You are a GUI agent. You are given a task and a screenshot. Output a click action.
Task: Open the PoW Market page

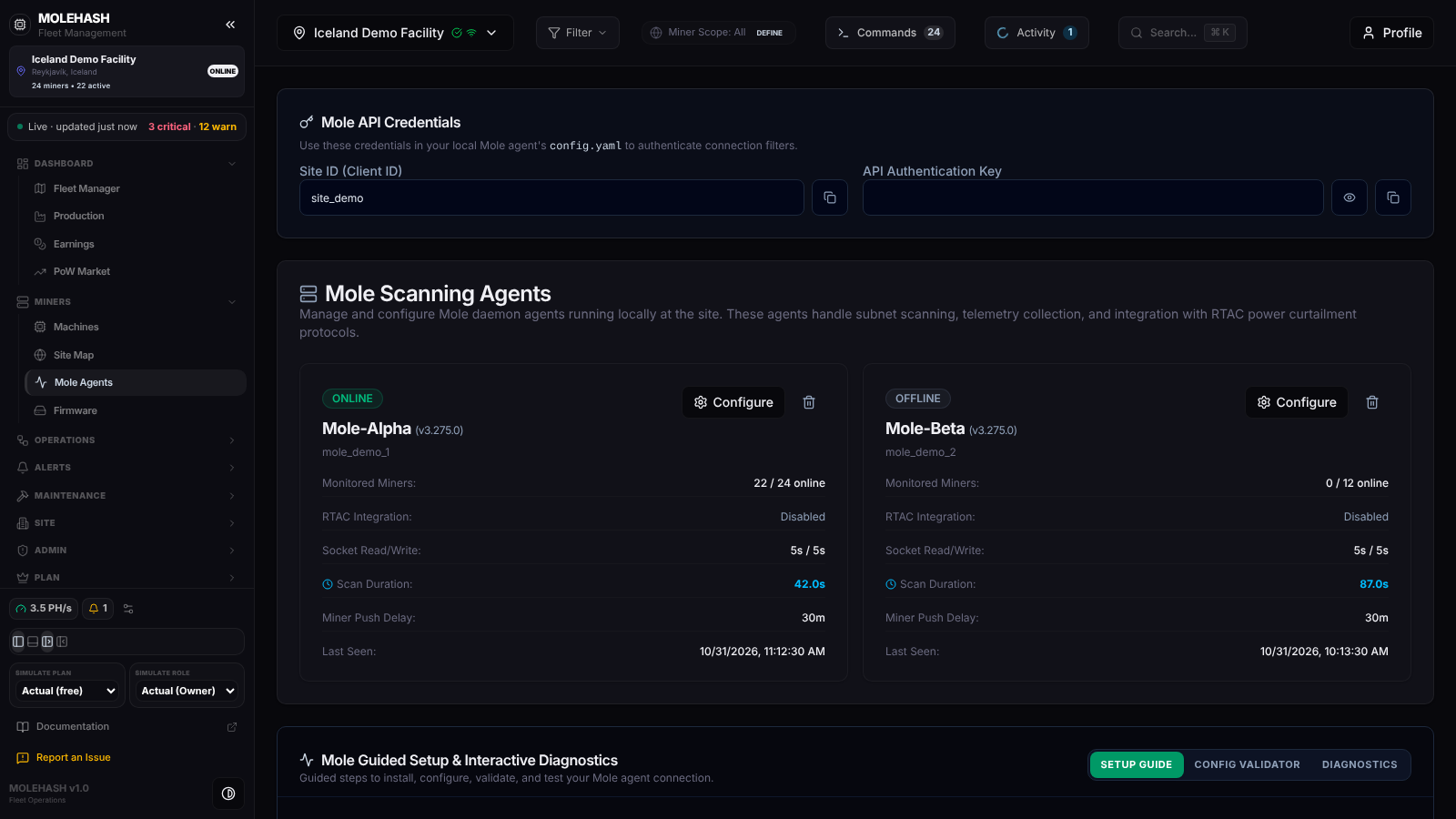click(x=135, y=271)
